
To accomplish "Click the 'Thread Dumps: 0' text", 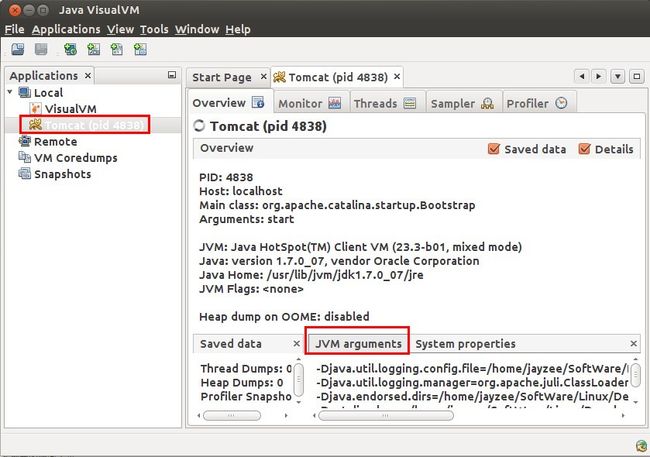I will [x=246, y=368].
